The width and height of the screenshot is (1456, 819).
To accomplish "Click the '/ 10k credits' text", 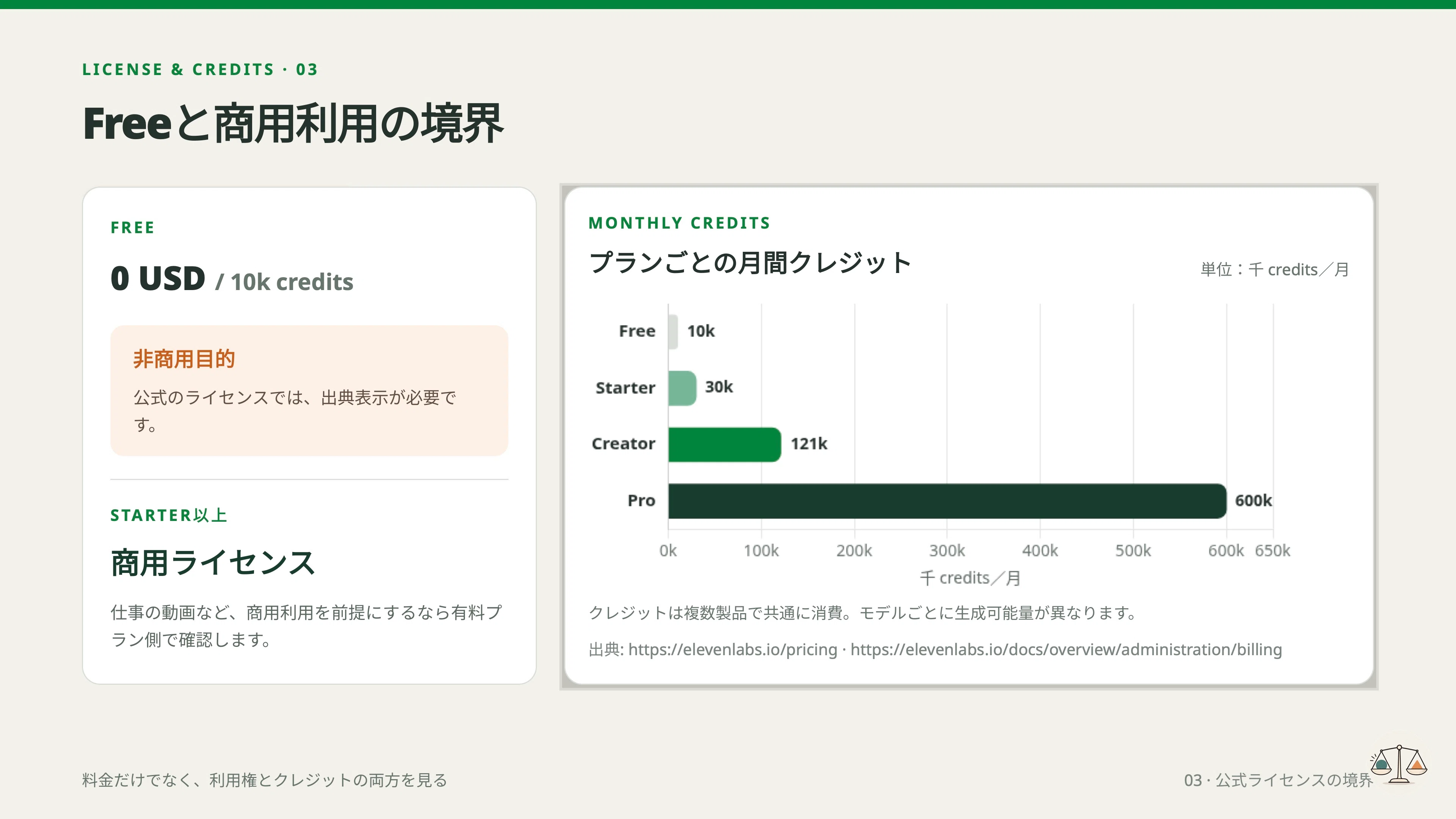I will click(284, 282).
